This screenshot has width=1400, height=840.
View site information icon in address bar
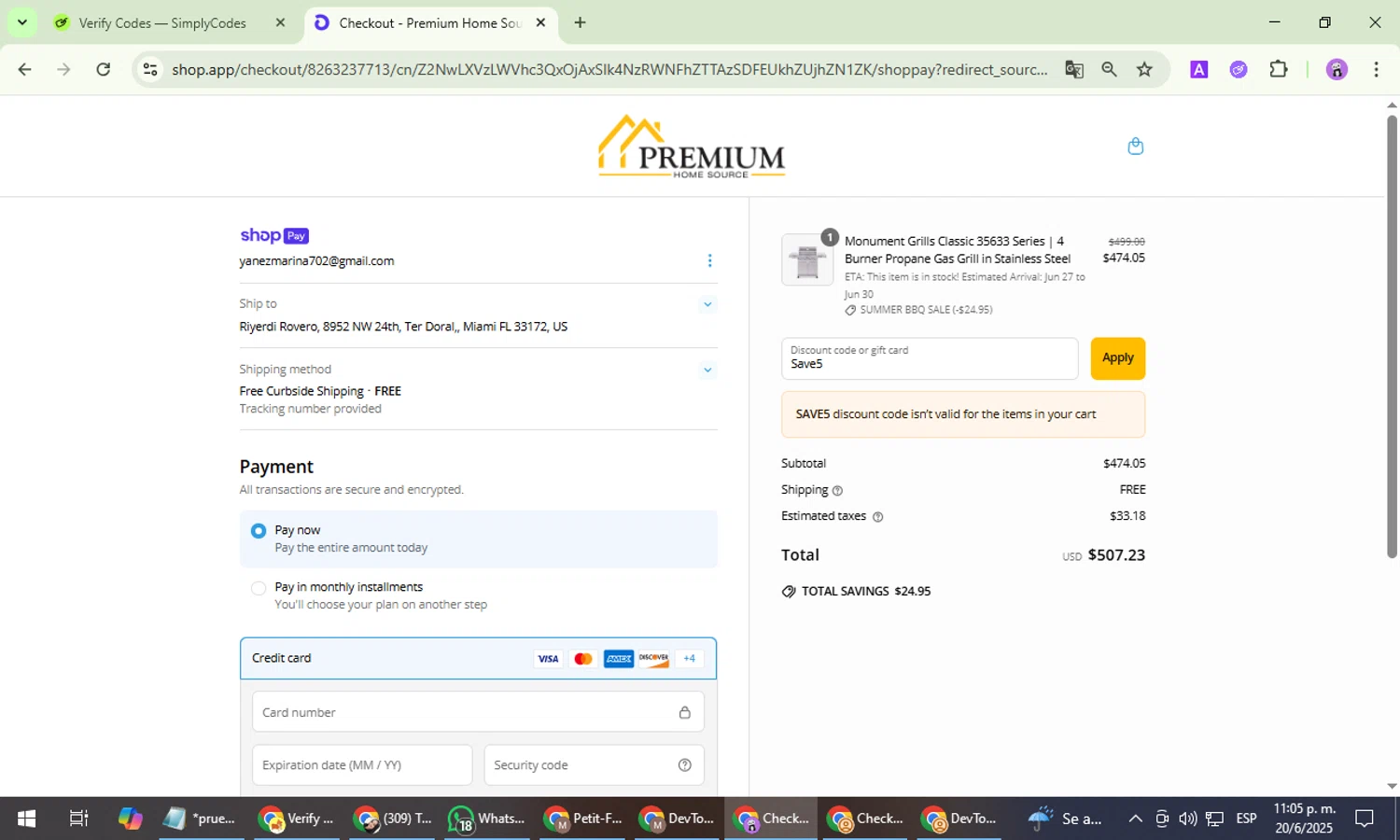[x=150, y=69]
